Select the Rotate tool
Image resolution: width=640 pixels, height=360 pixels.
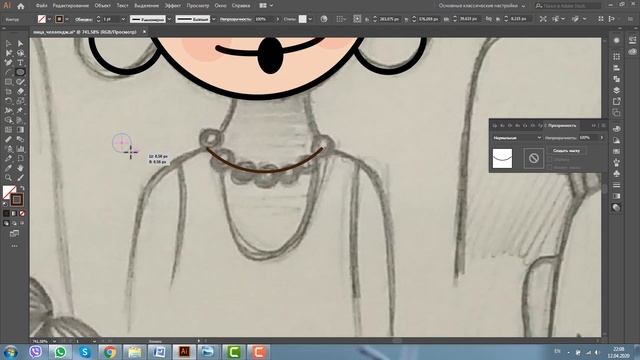point(8,101)
